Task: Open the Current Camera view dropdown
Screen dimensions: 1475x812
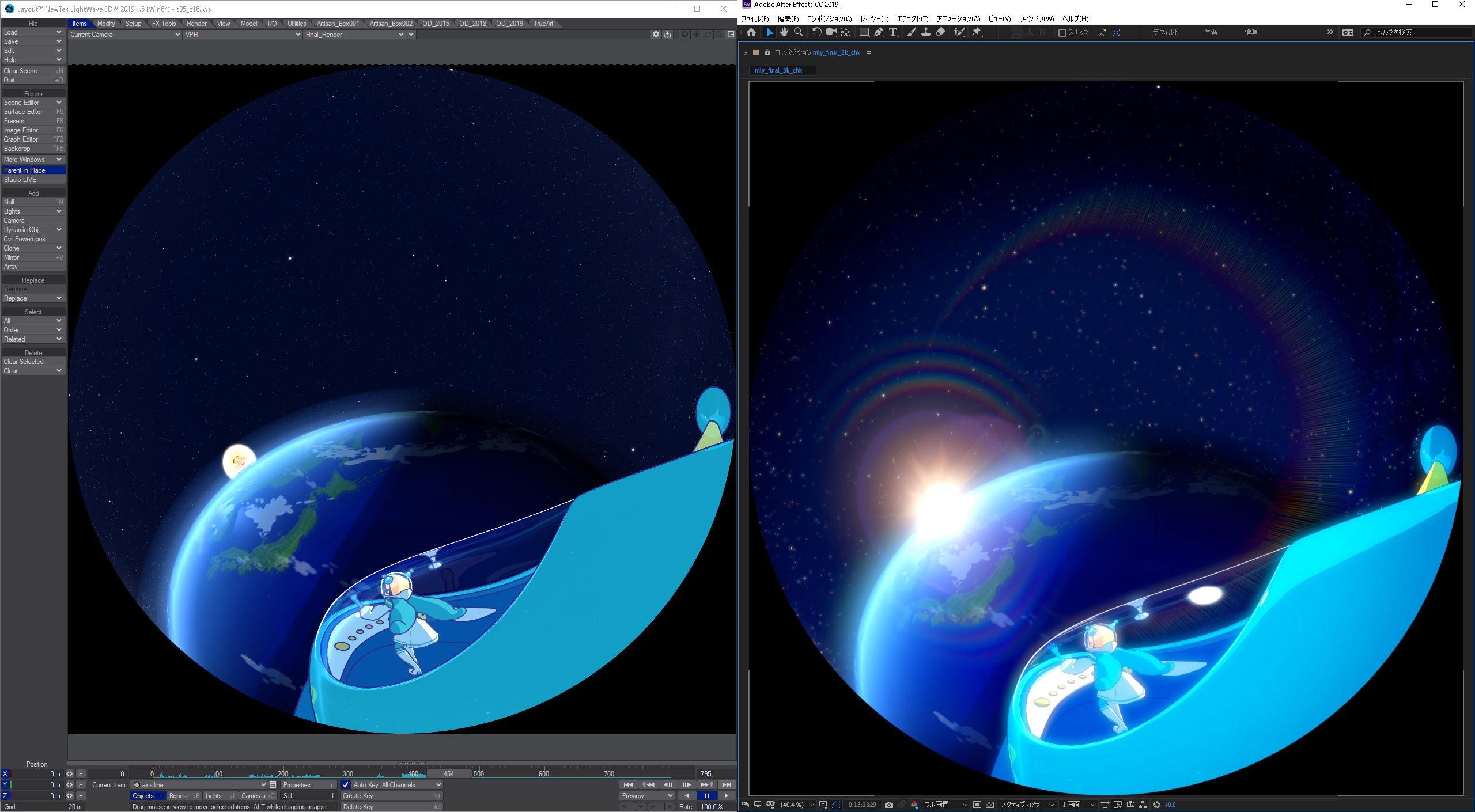Action: click(x=125, y=35)
